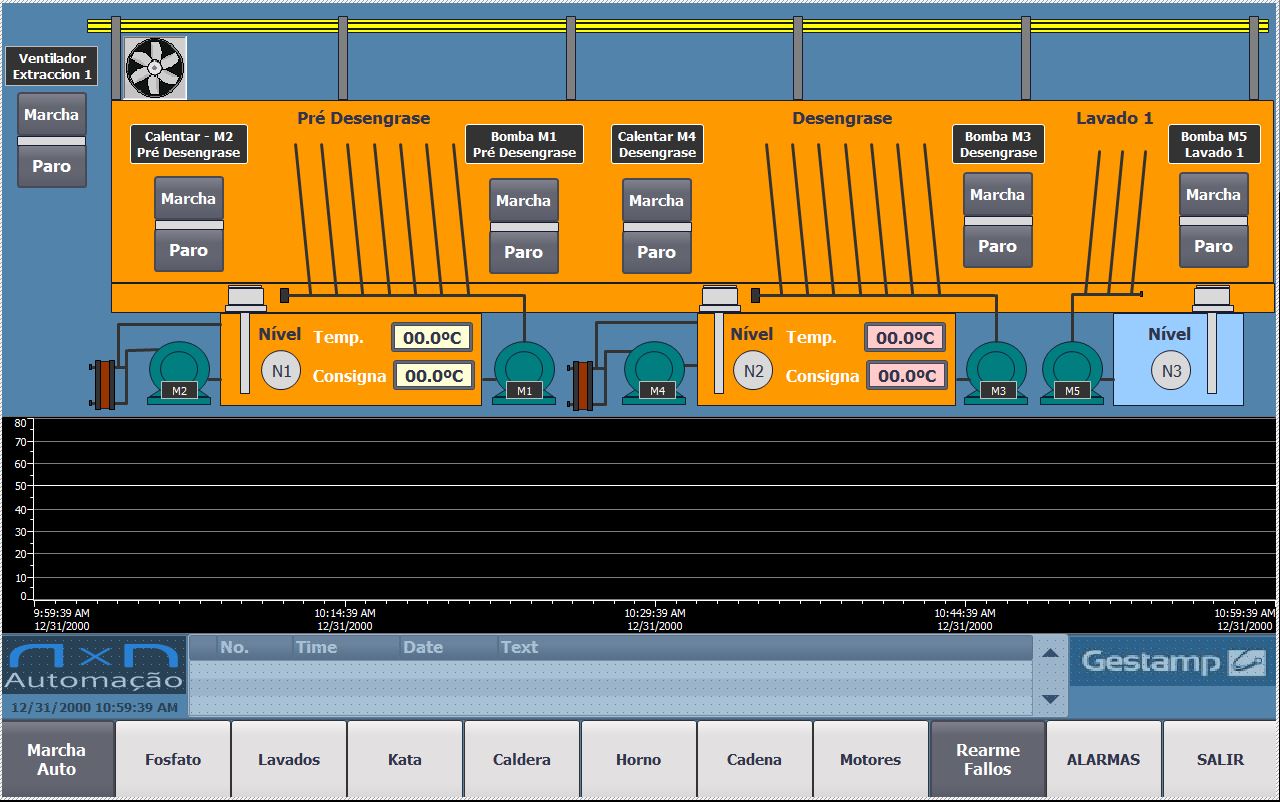Click the Pré Desengrase Consigna setpoint field
The image size is (1280, 802).
click(432, 376)
